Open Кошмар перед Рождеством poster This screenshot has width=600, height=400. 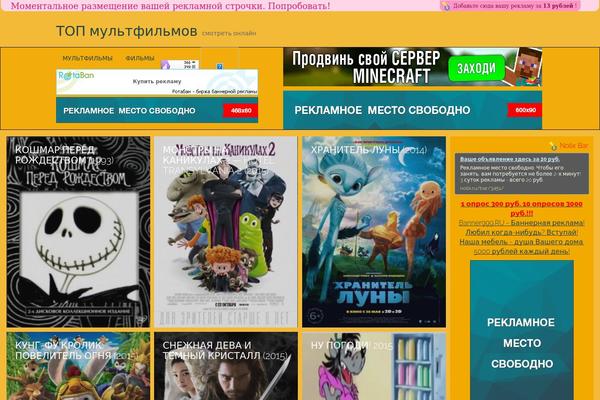tap(78, 232)
